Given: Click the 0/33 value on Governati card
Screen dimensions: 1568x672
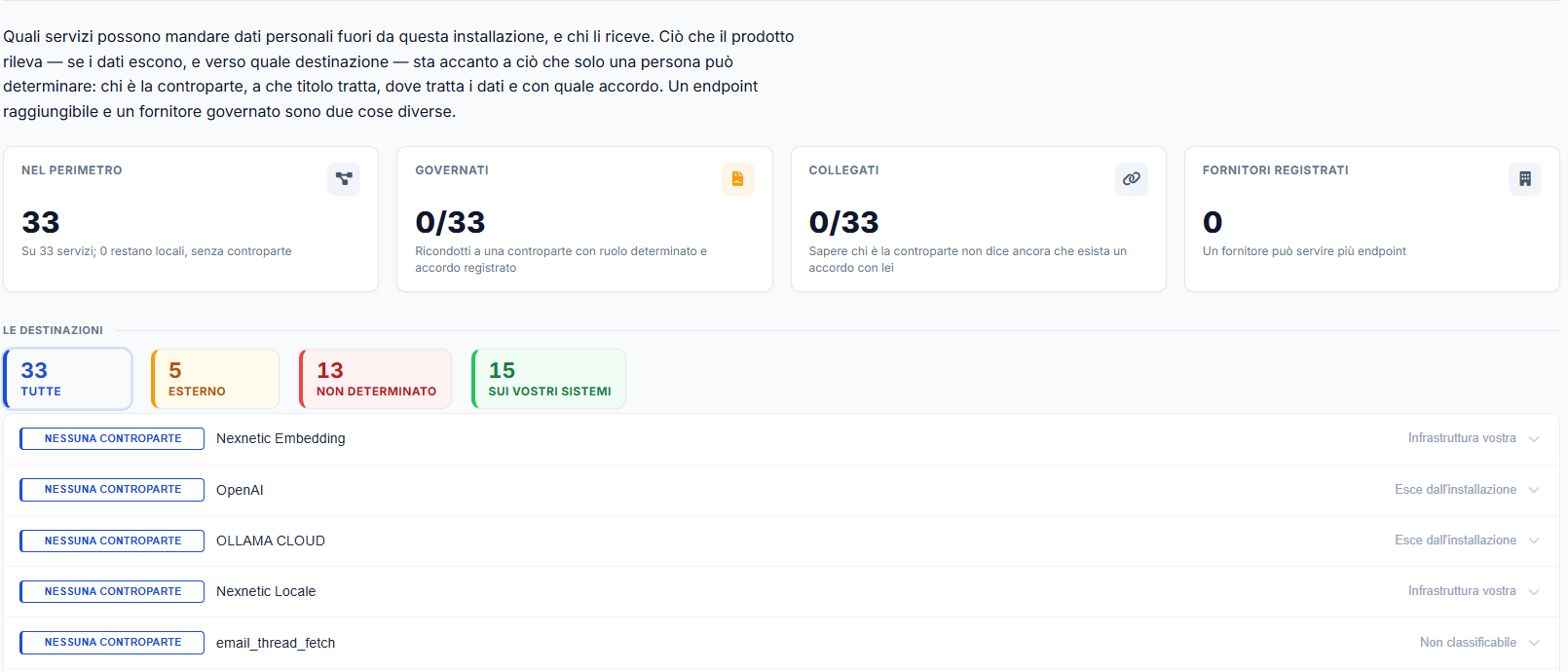Looking at the screenshot, I should (450, 222).
